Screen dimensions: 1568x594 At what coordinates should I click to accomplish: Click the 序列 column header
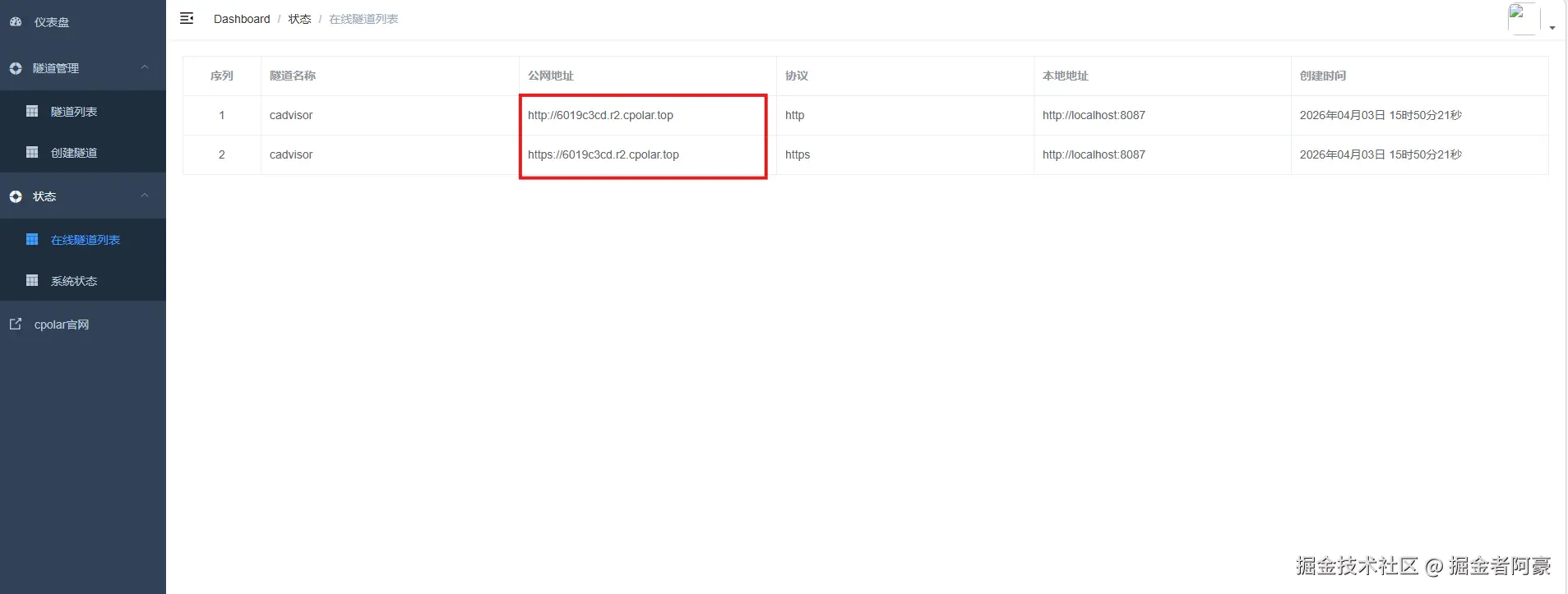(x=222, y=76)
